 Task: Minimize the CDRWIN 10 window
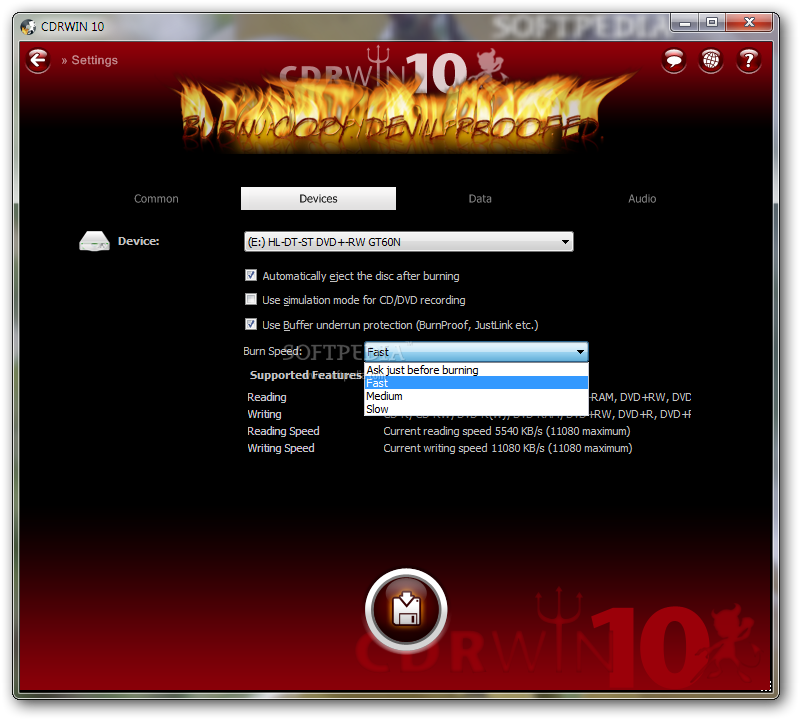pos(685,23)
